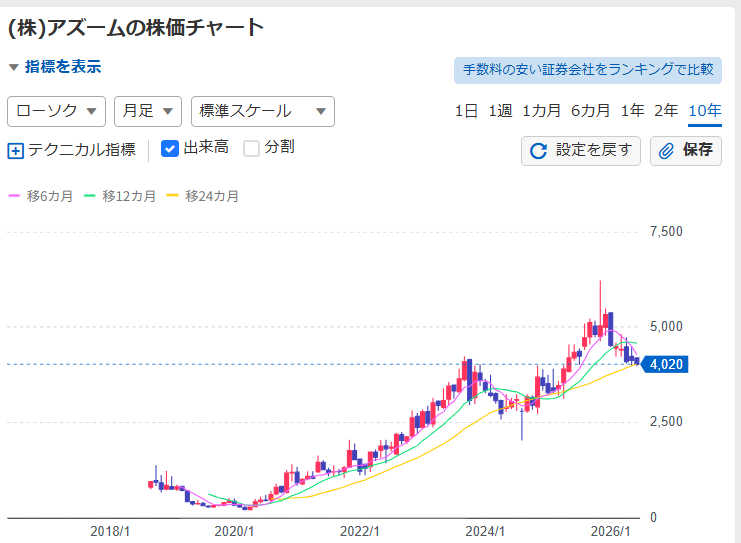741x543 pixels.
Task: Click the 2018/1 x-axis label
Action: (x=110, y=532)
